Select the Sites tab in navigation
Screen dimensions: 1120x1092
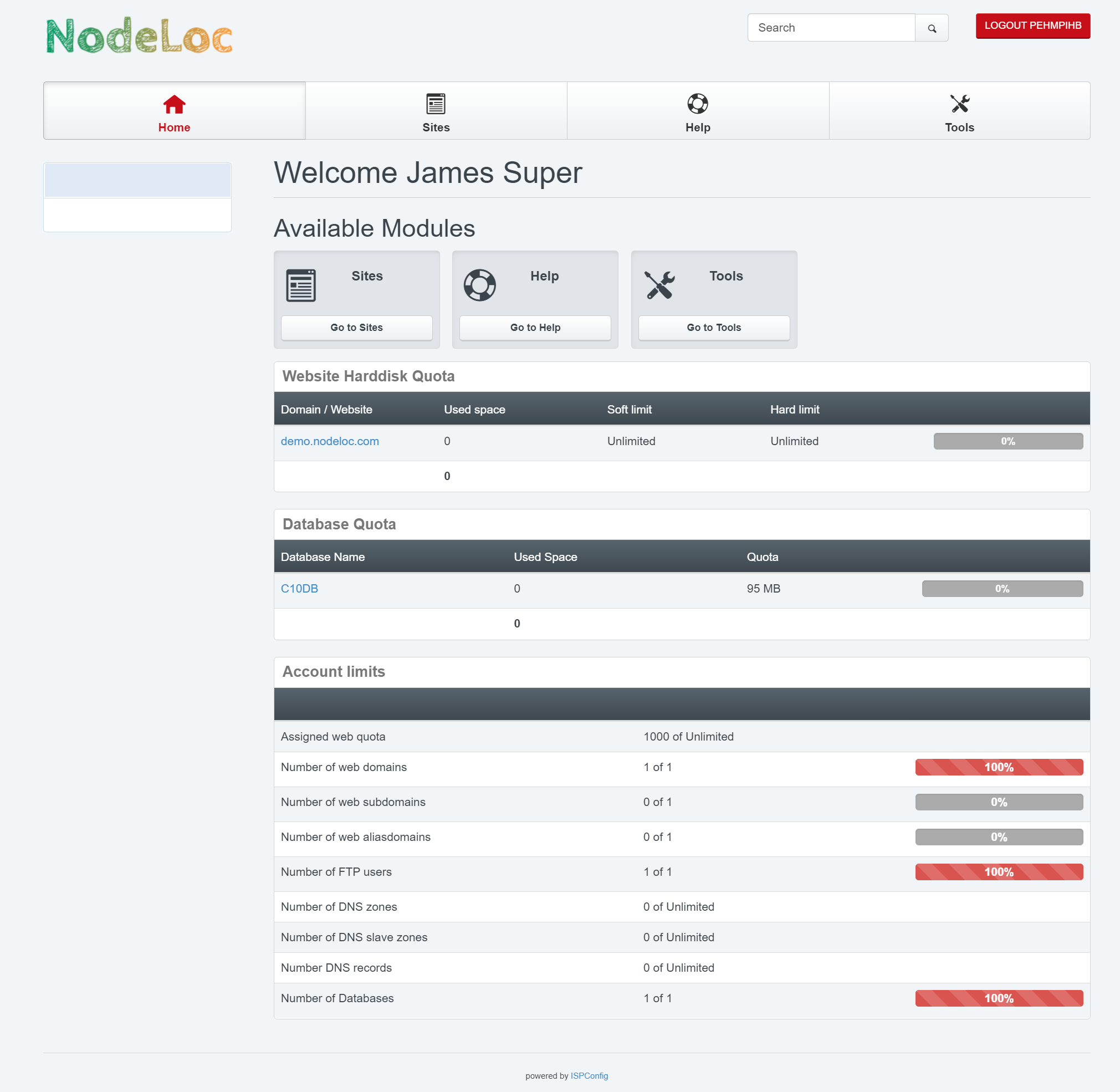click(435, 111)
